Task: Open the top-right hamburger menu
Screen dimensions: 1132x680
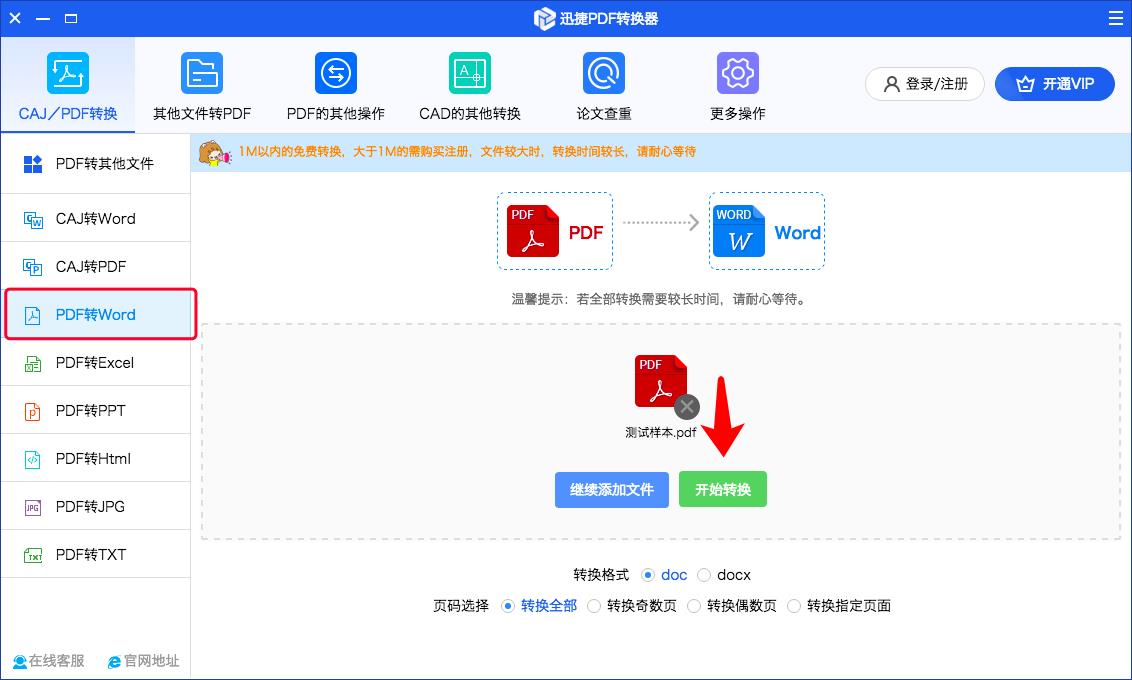Action: click(x=1116, y=17)
